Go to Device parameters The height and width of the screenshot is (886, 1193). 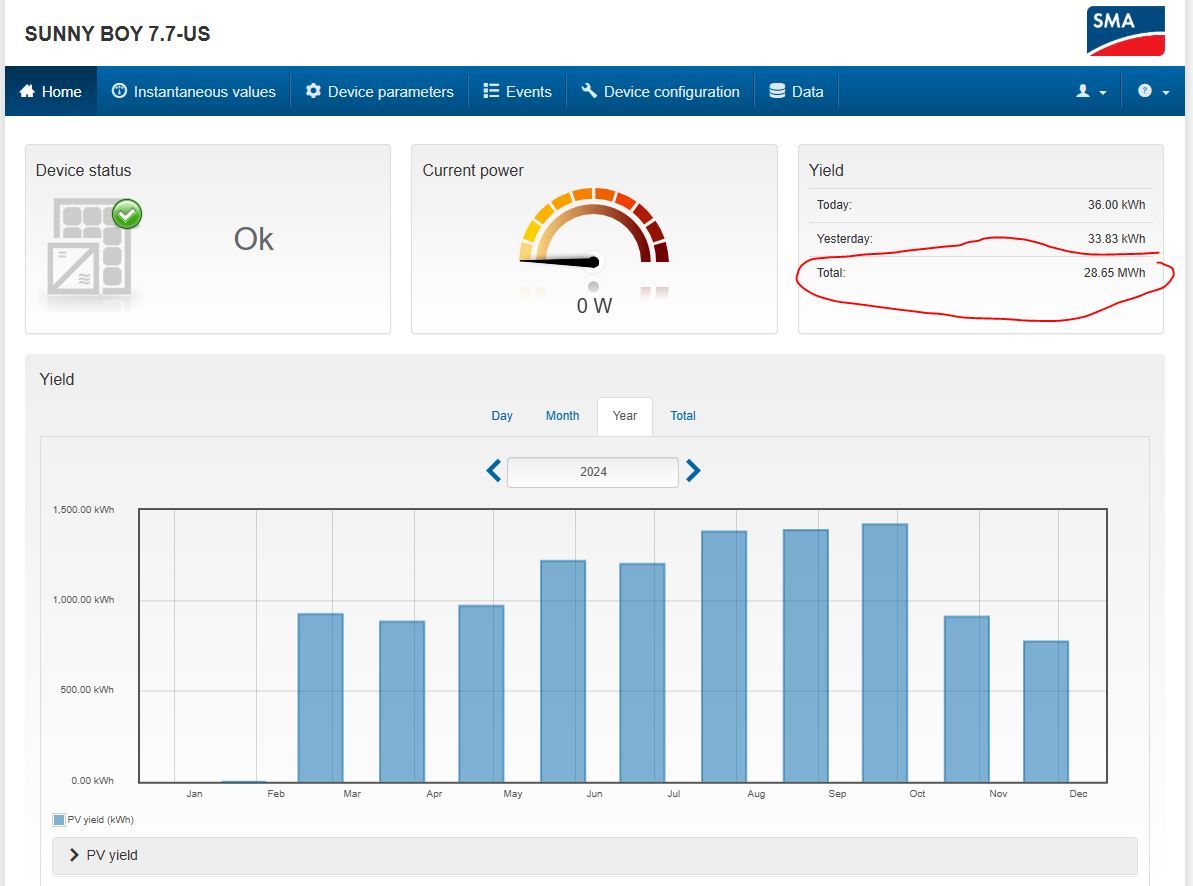tap(380, 91)
